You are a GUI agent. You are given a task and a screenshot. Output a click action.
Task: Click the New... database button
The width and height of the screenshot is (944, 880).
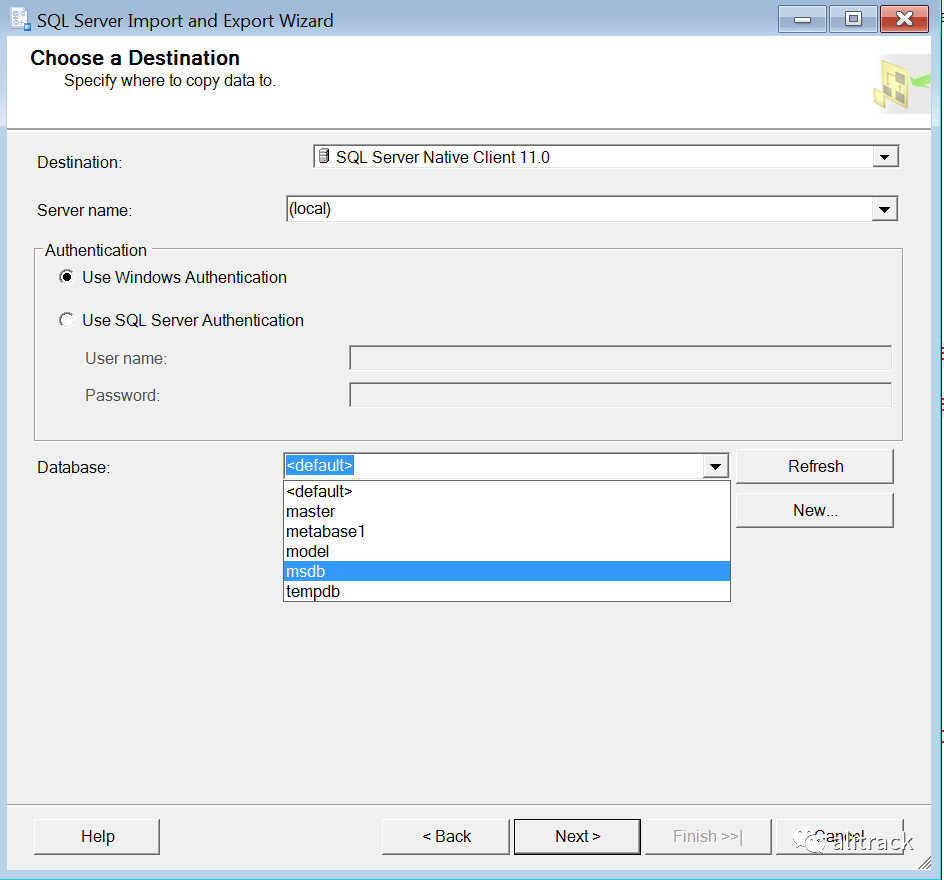pos(815,510)
